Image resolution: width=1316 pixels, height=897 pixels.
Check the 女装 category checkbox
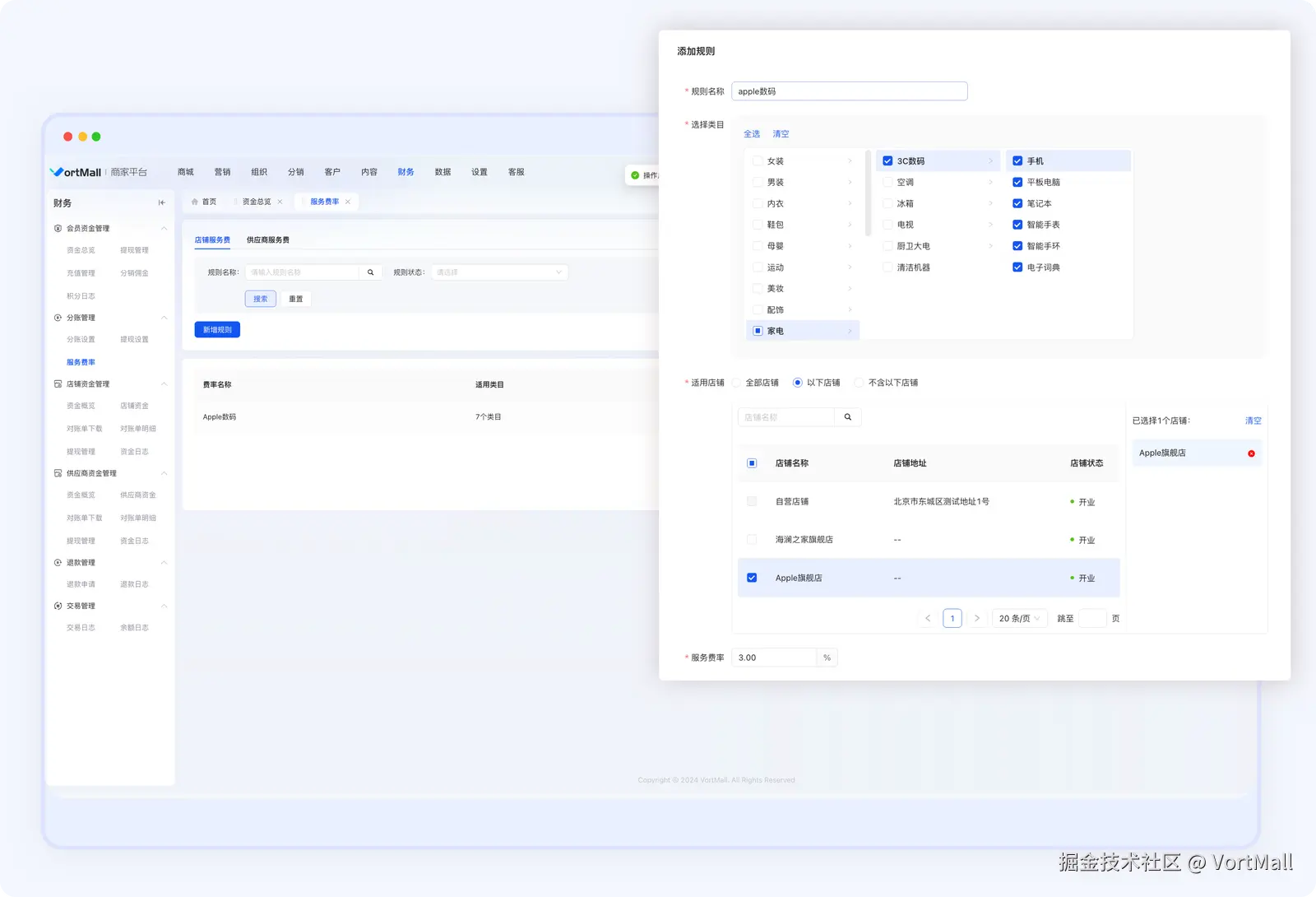(x=758, y=161)
